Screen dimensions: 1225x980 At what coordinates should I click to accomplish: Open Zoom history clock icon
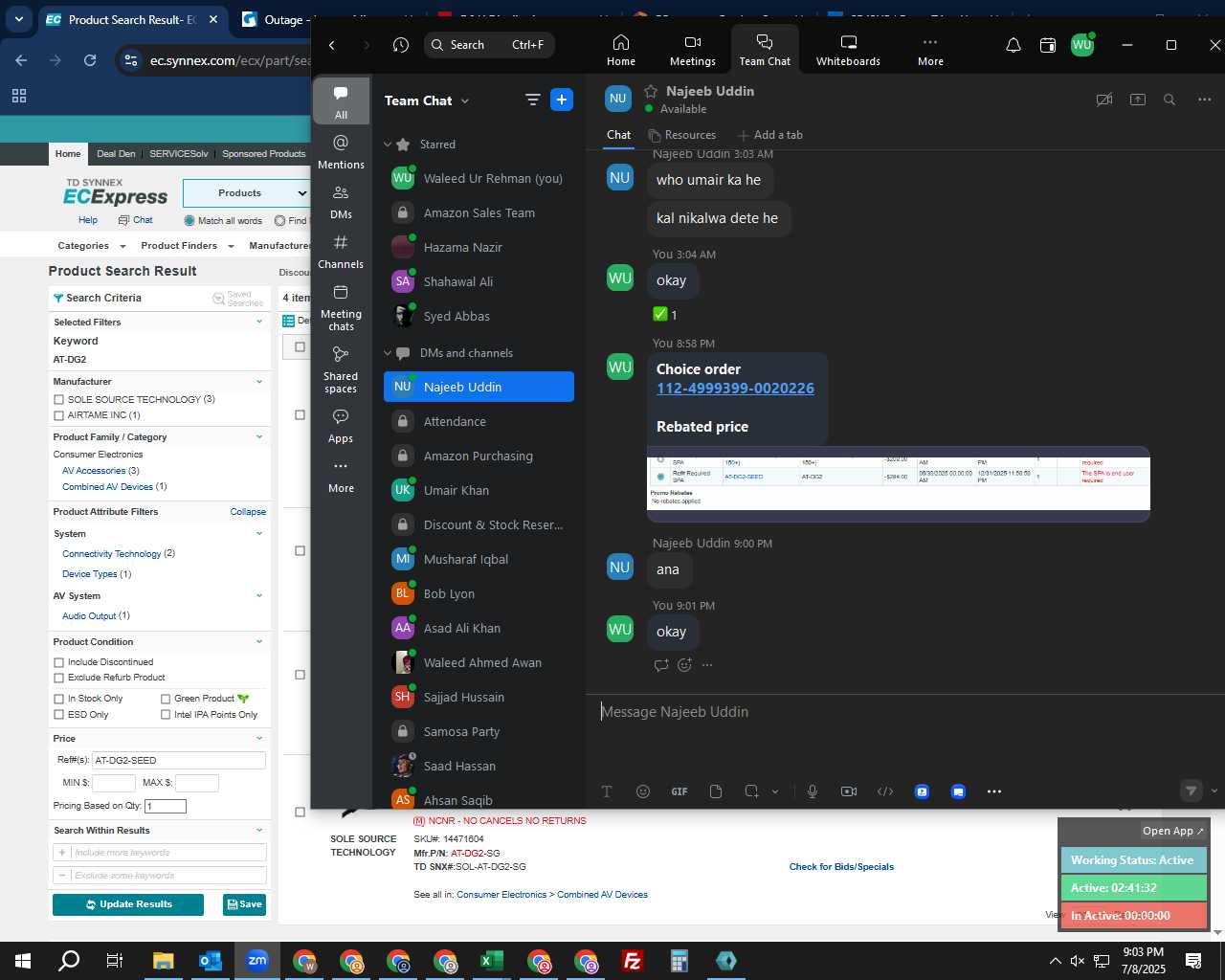click(x=401, y=45)
